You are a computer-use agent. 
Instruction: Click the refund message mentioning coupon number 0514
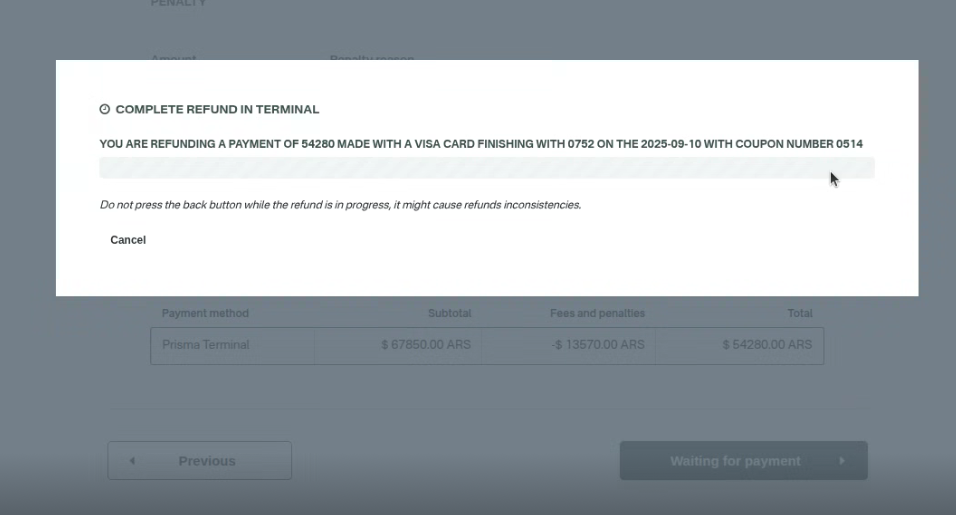coord(481,144)
